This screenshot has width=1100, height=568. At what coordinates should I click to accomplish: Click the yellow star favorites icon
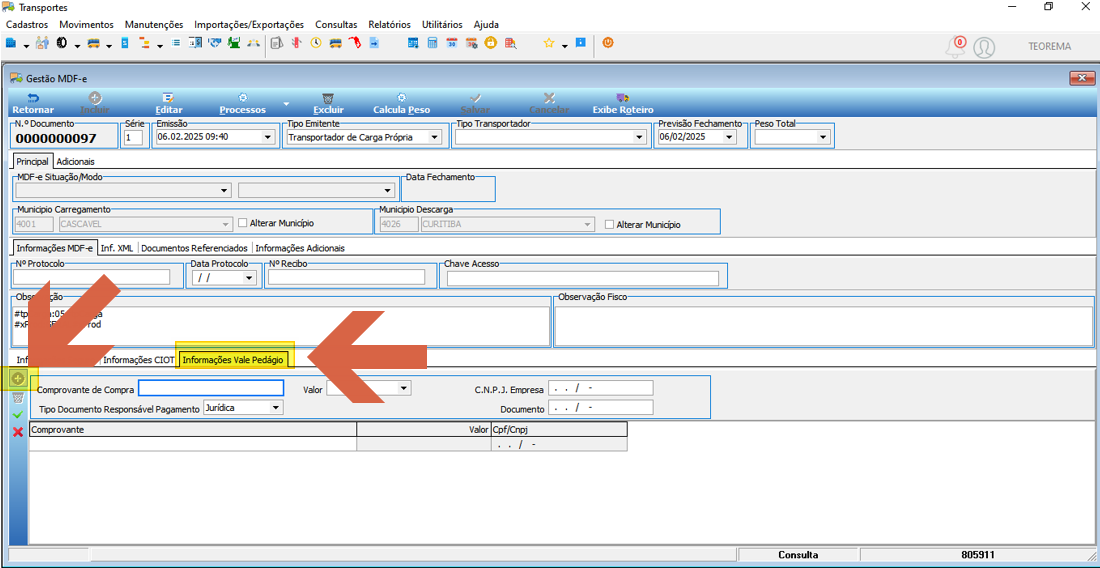point(549,43)
